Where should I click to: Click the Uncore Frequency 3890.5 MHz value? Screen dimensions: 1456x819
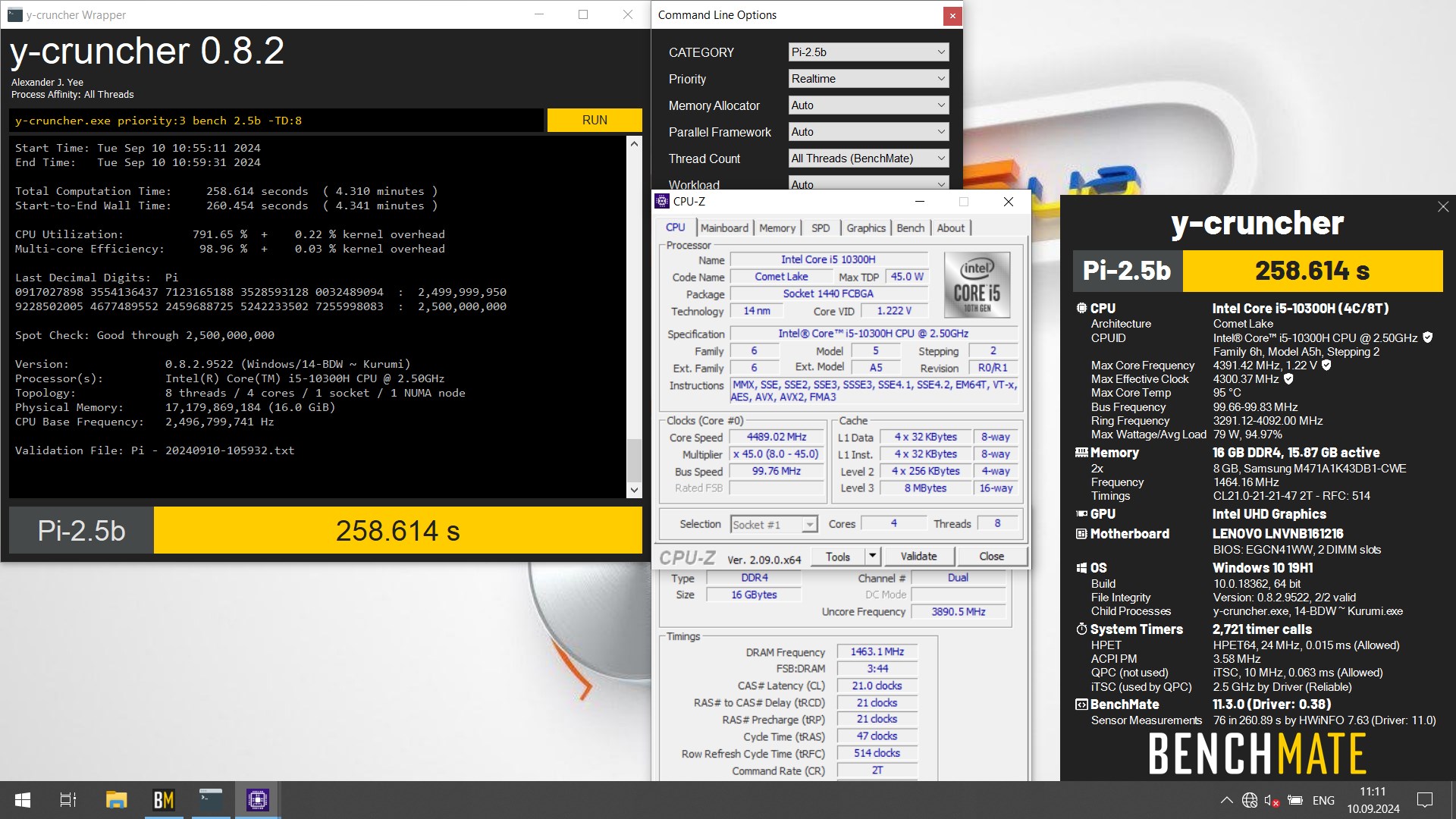click(x=959, y=611)
